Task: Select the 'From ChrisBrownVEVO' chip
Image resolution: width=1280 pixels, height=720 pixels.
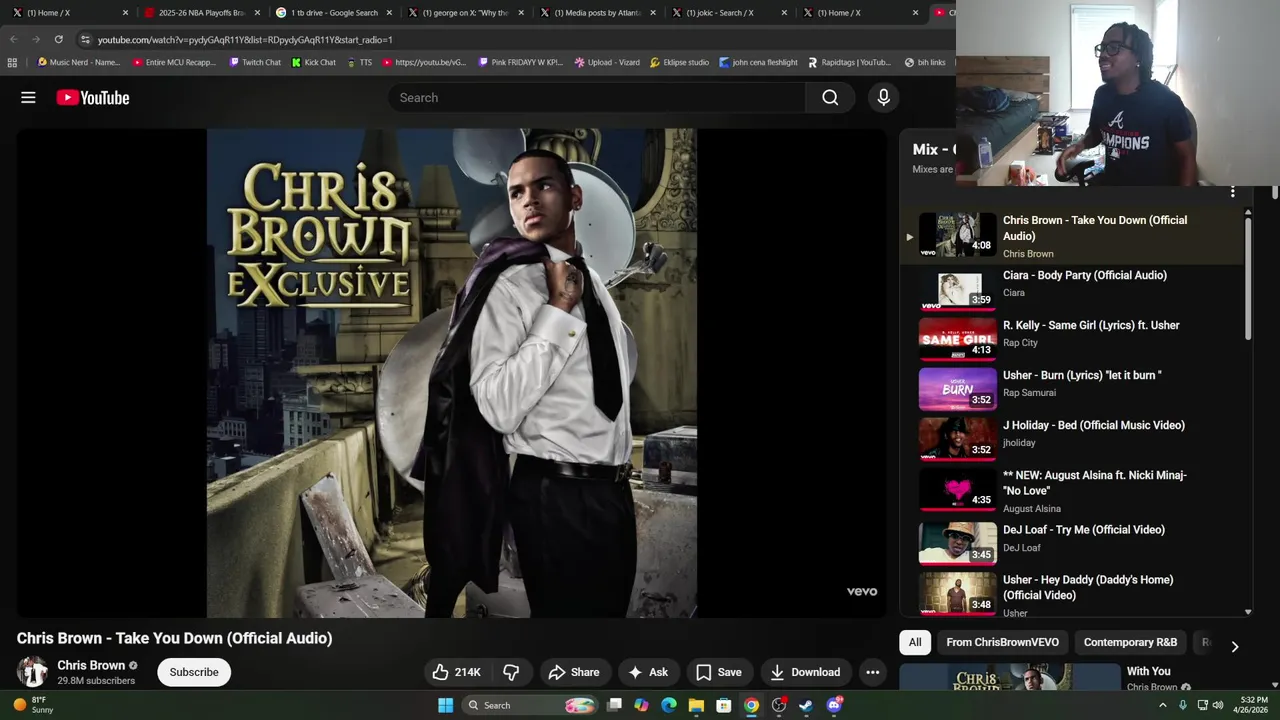Action: (1002, 642)
